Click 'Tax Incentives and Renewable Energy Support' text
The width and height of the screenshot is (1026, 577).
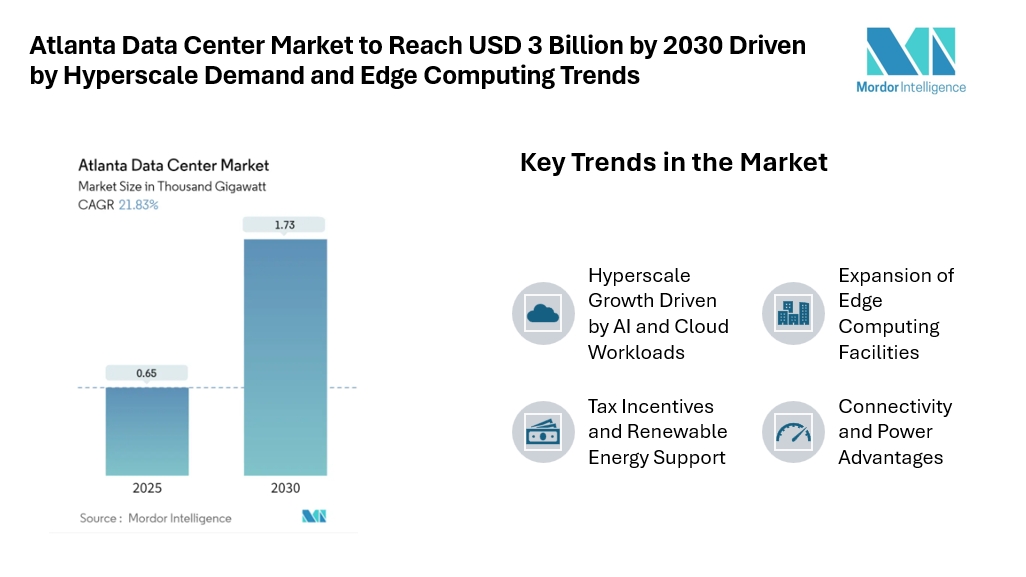pos(658,432)
